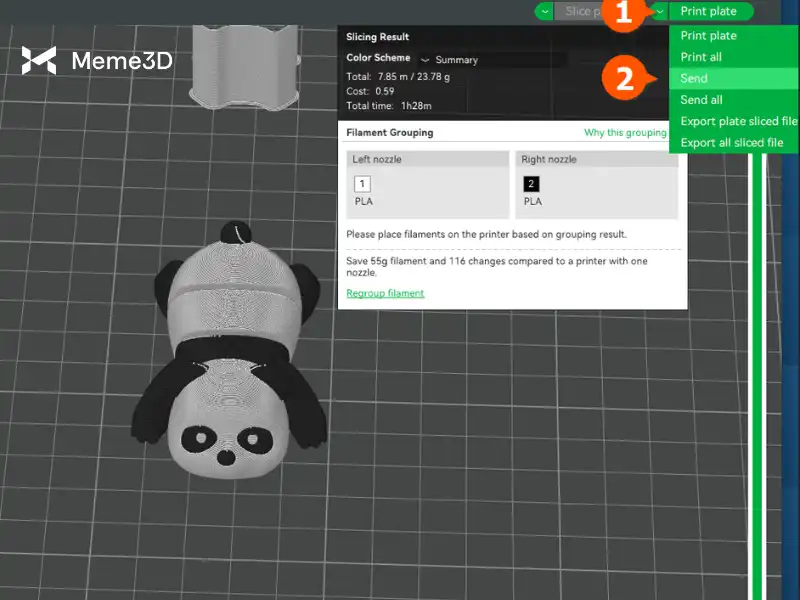Select Send all in the menu
This screenshot has height=600, width=800.
click(x=701, y=100)
